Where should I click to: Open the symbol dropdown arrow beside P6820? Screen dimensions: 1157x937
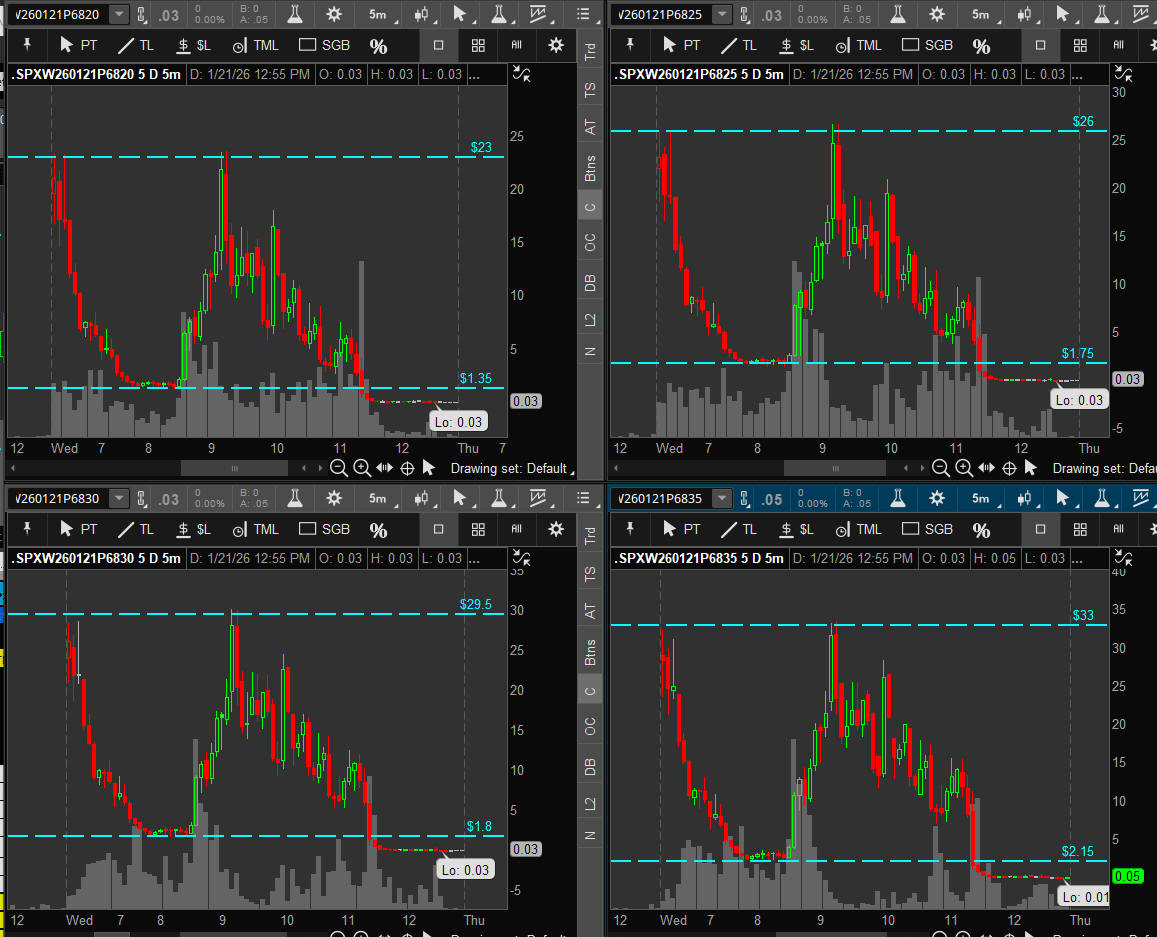click(119, 14)
